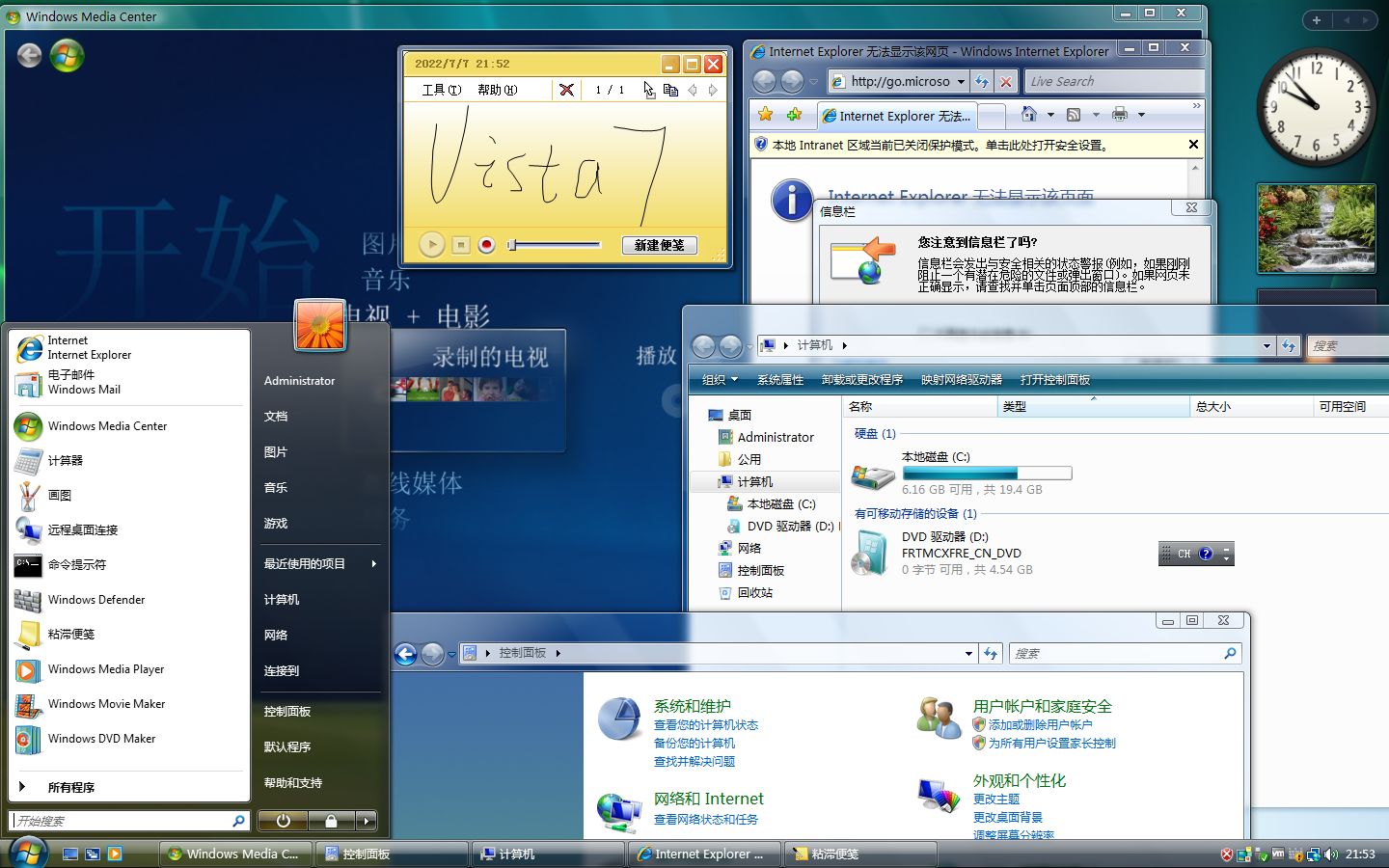Viewport: 1389px width, 868px height.
Task: Click 用户帐户和家庭安全 link
Action: point(1043,706)
